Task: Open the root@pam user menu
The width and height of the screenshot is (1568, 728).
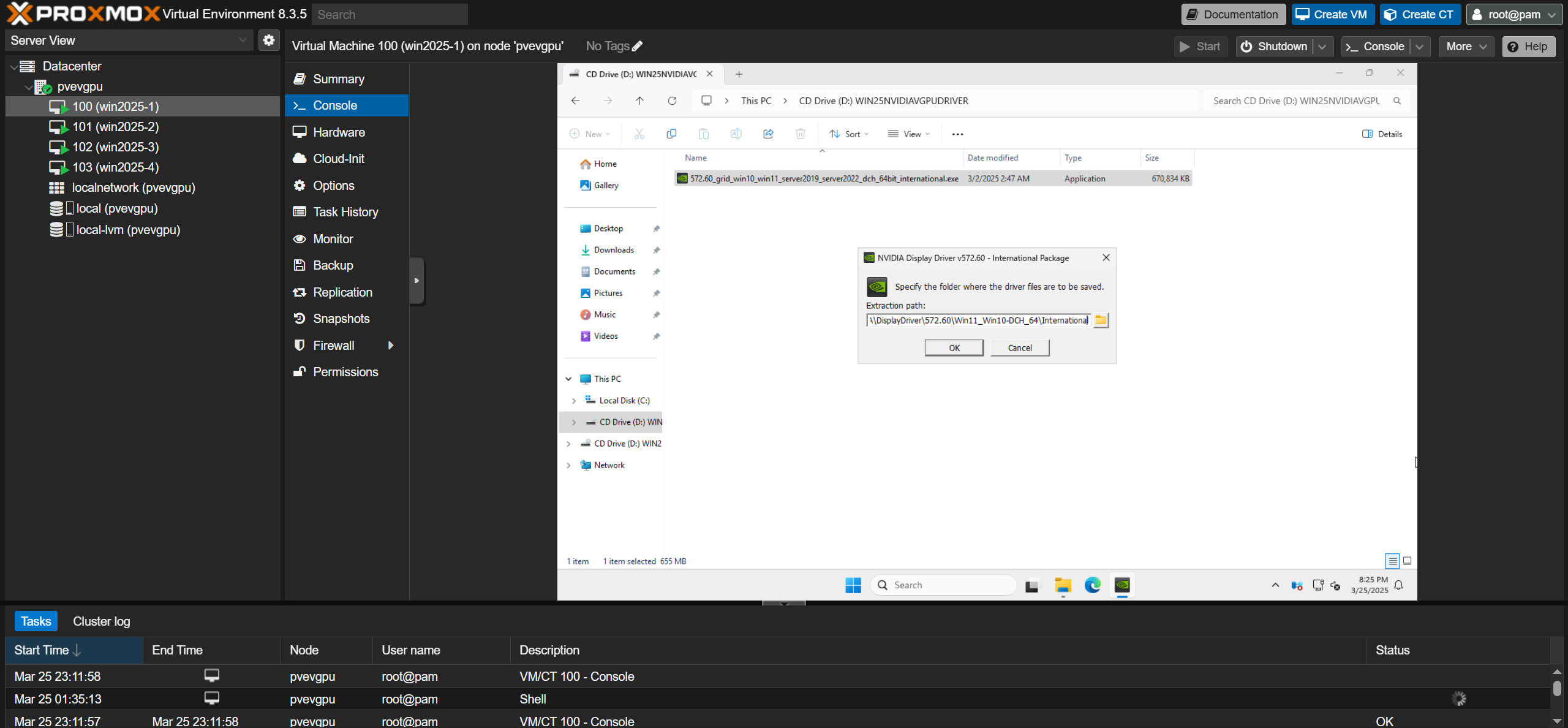Action: (1514, 15)
